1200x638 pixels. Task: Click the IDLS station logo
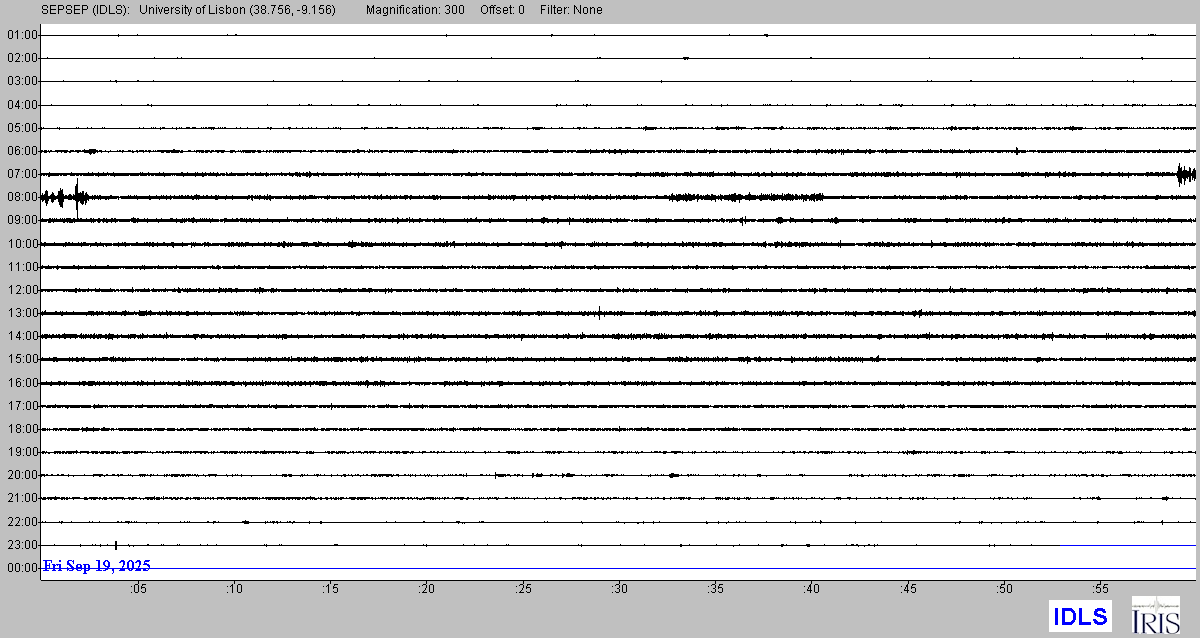point(1079,616)
